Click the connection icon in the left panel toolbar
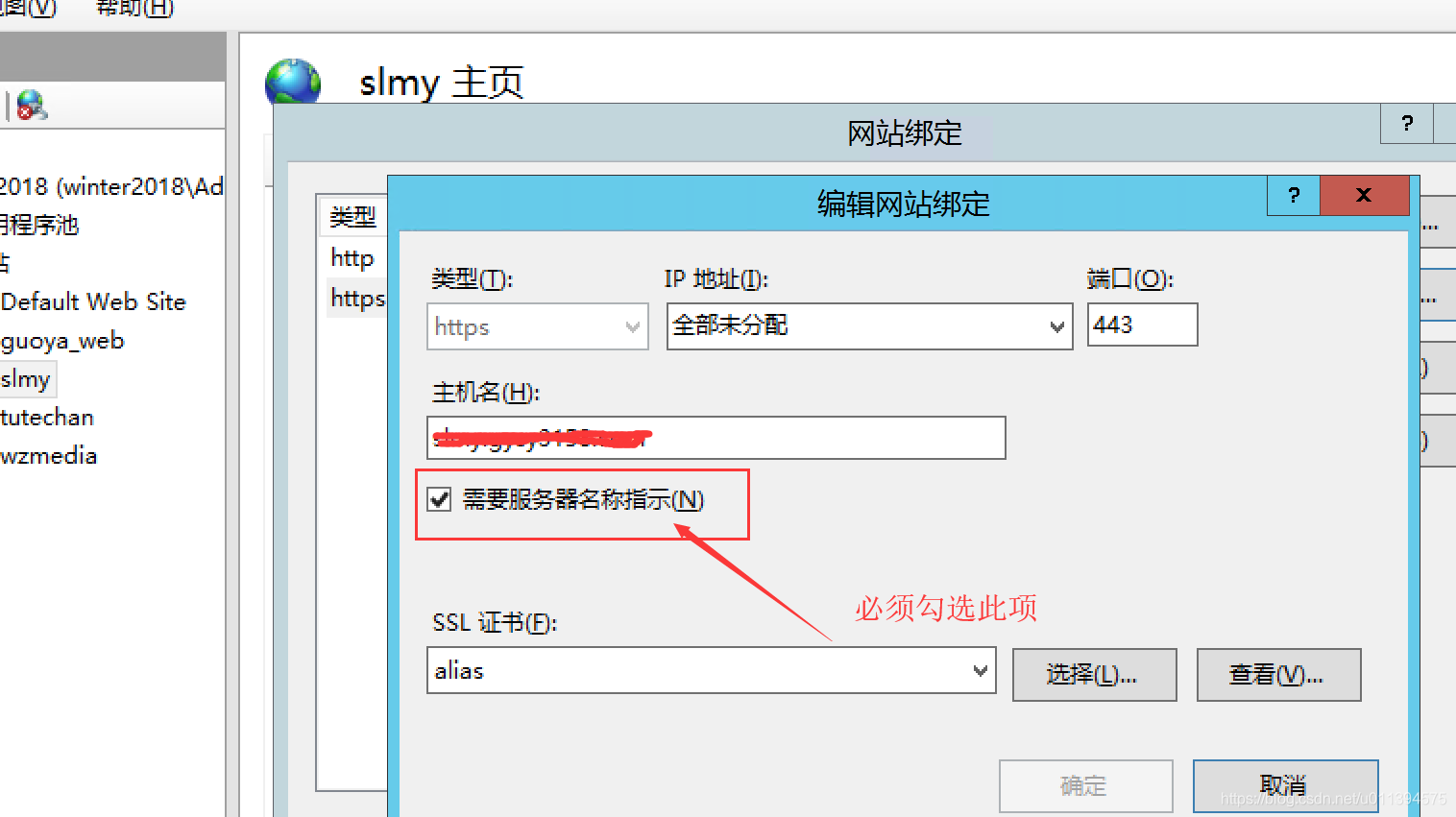This screenshot has width=1456, height=817. click(32, 105)
